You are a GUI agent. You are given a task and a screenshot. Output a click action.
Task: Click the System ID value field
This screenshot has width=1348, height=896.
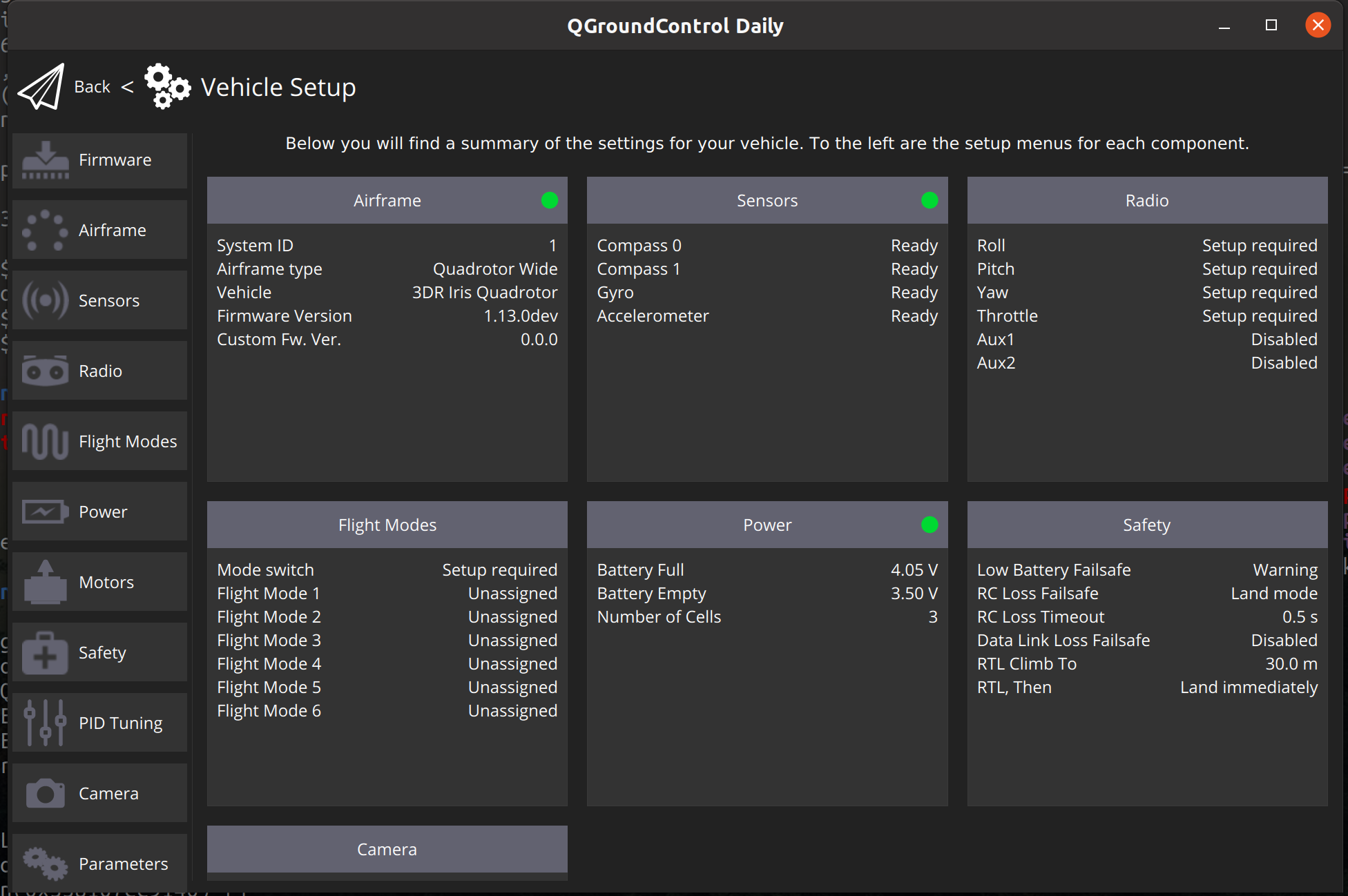click(553, 245)
